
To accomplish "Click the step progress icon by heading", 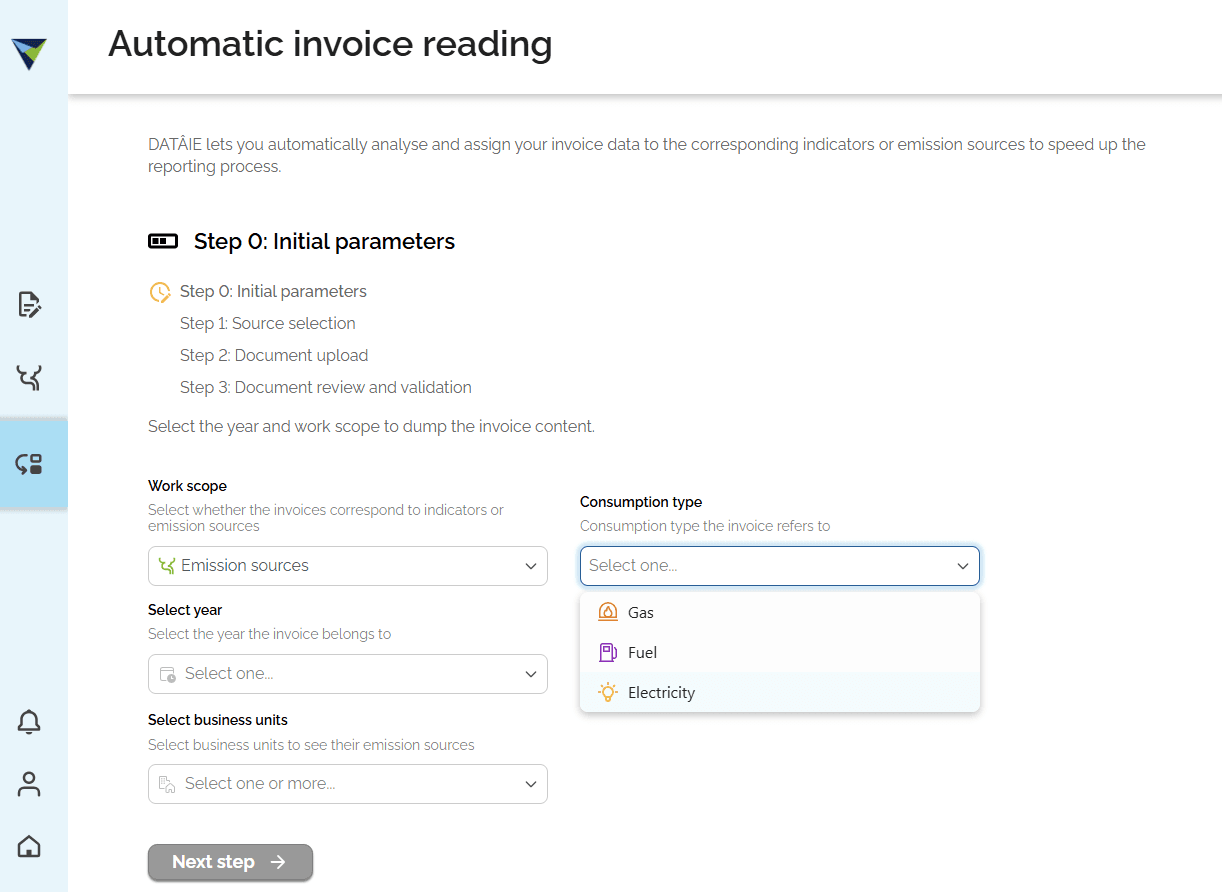I will [163, 241].
